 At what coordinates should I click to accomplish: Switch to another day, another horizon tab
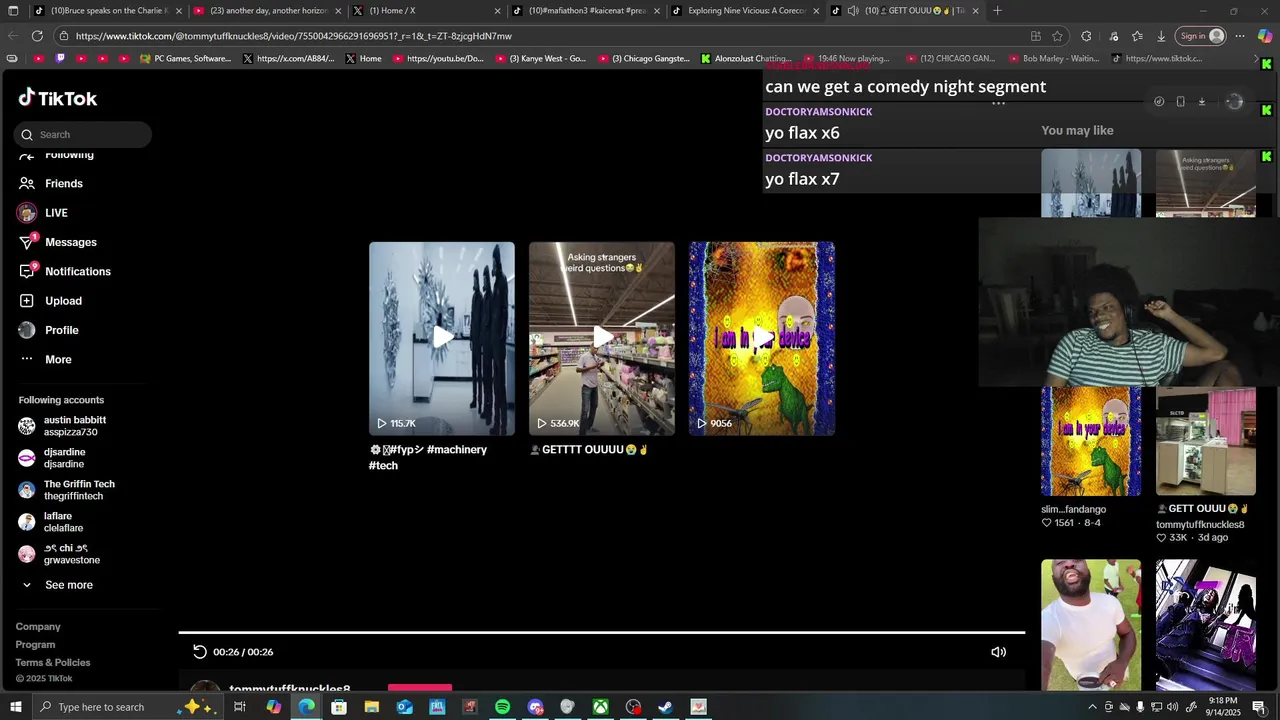click(267, 11)
